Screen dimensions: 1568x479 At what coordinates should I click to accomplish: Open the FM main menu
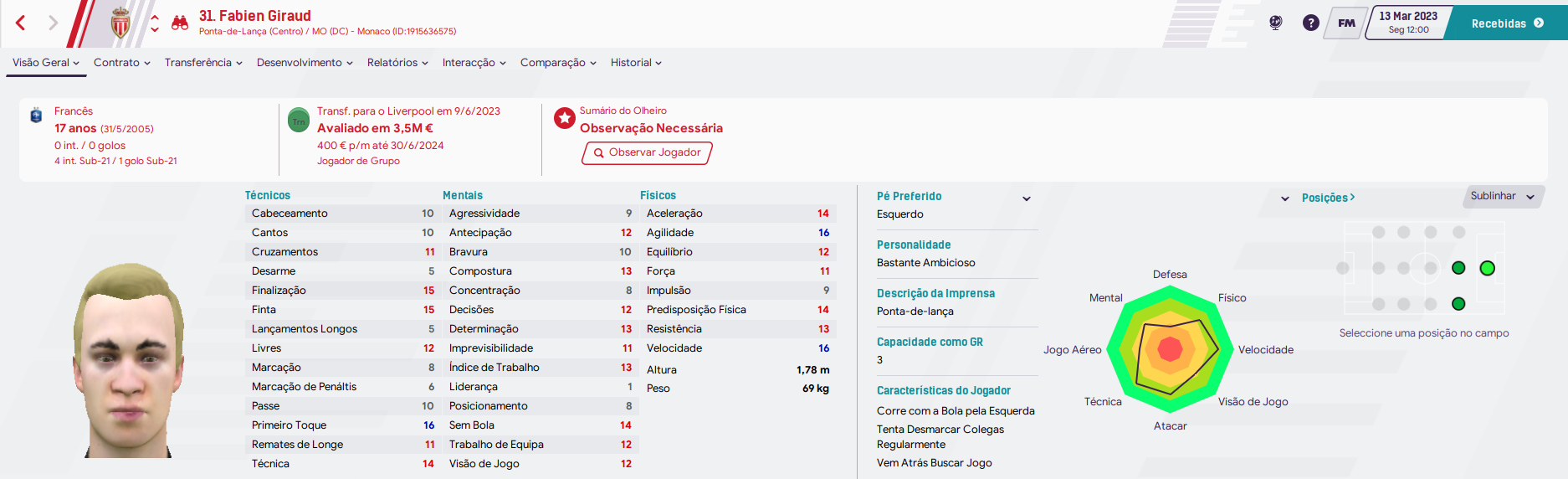coord(1346,23)
